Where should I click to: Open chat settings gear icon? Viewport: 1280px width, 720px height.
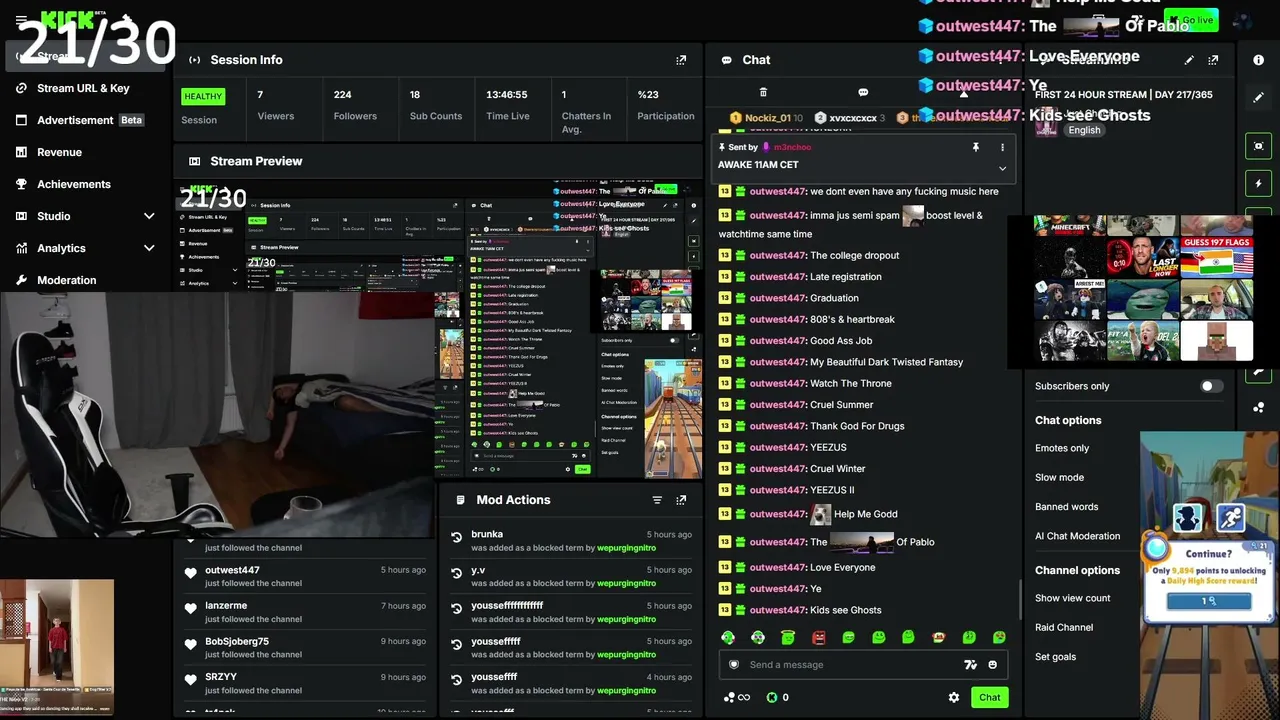pos(954,697)
